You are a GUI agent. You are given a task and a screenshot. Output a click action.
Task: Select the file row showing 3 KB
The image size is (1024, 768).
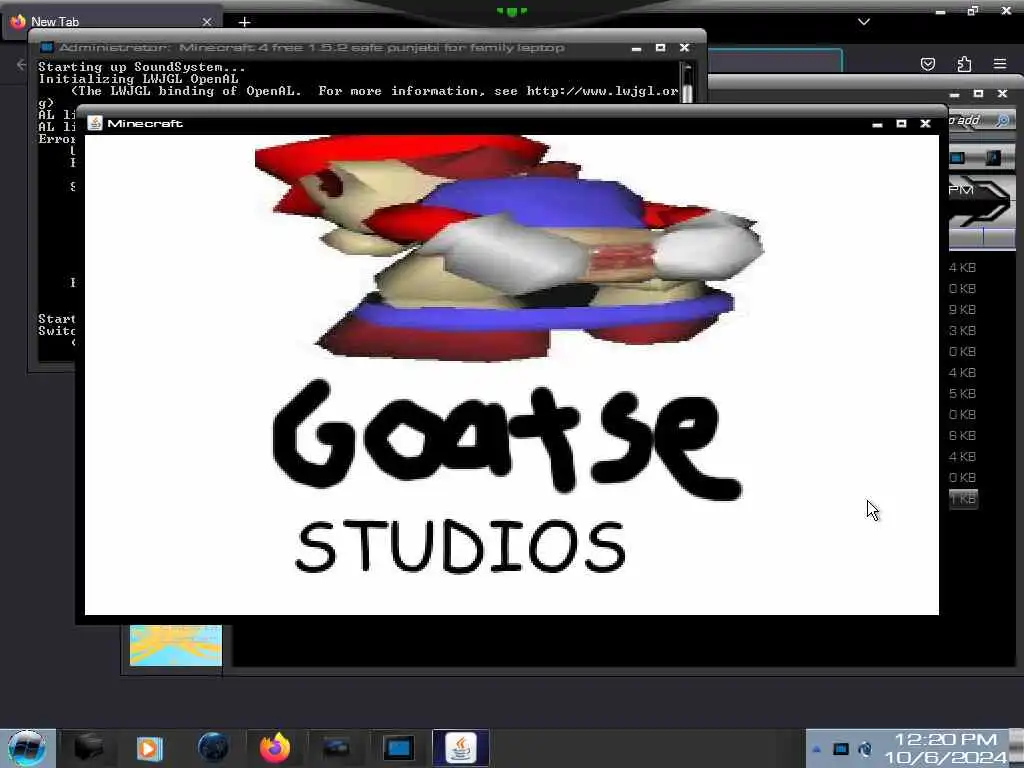(x=963, y=330)
